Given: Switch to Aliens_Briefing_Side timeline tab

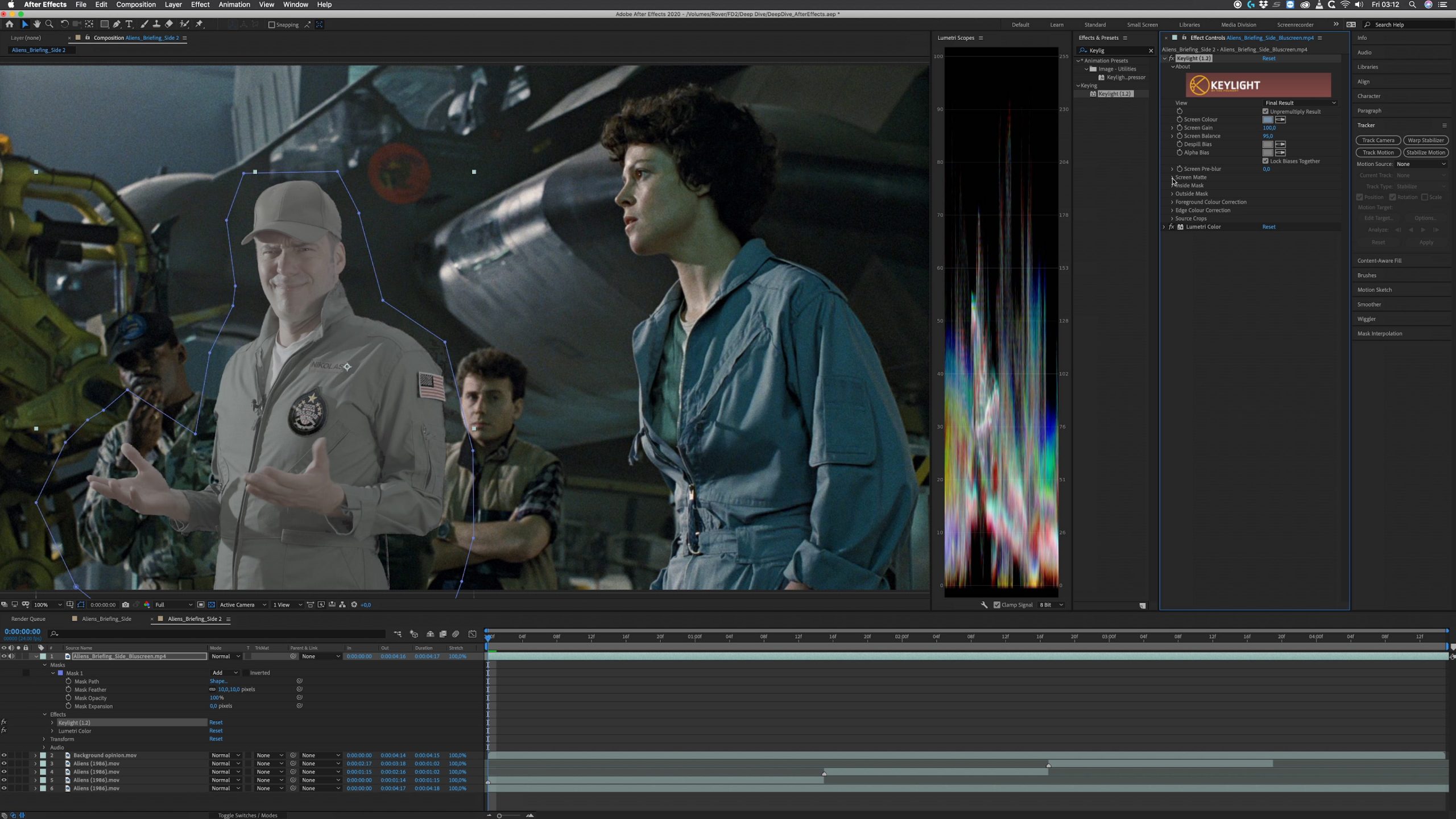Looking at the screenshot, I should point(106,619).
